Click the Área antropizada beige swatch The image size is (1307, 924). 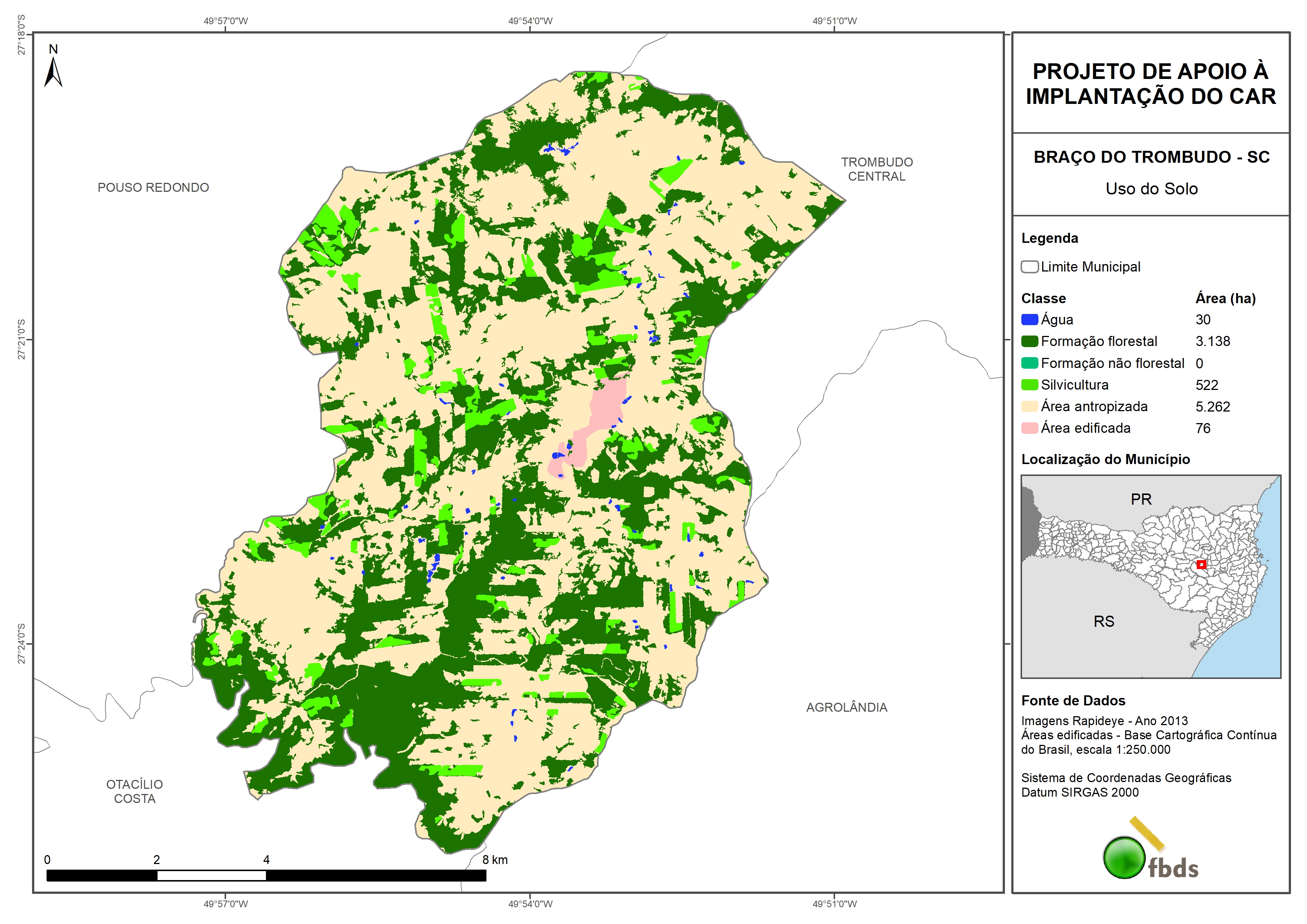pyautogui.click(x=1029, y=406)
